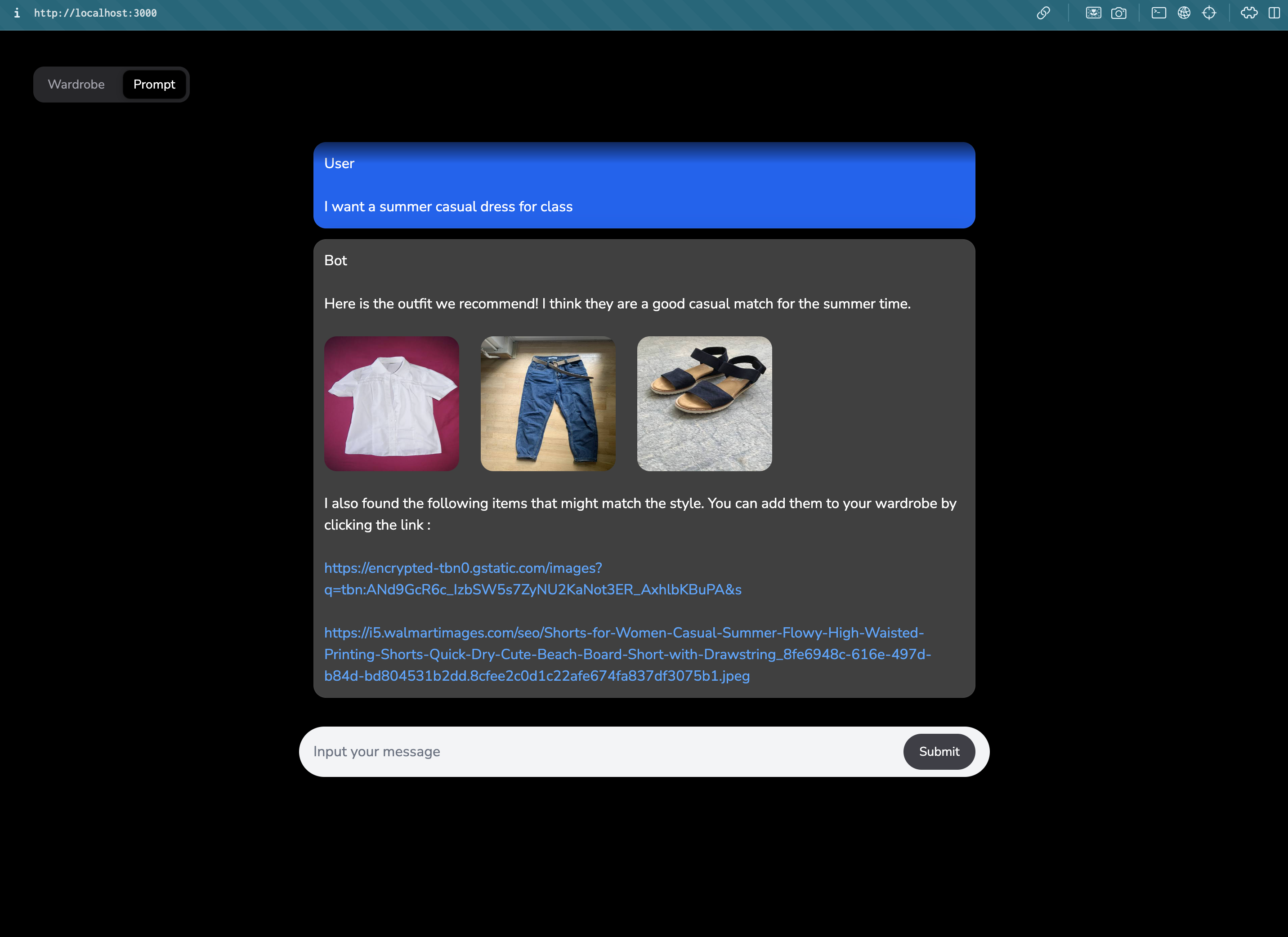Open the puzzle piece extensions icon
1288x937 pixels.
click(x=1249, y=13)
